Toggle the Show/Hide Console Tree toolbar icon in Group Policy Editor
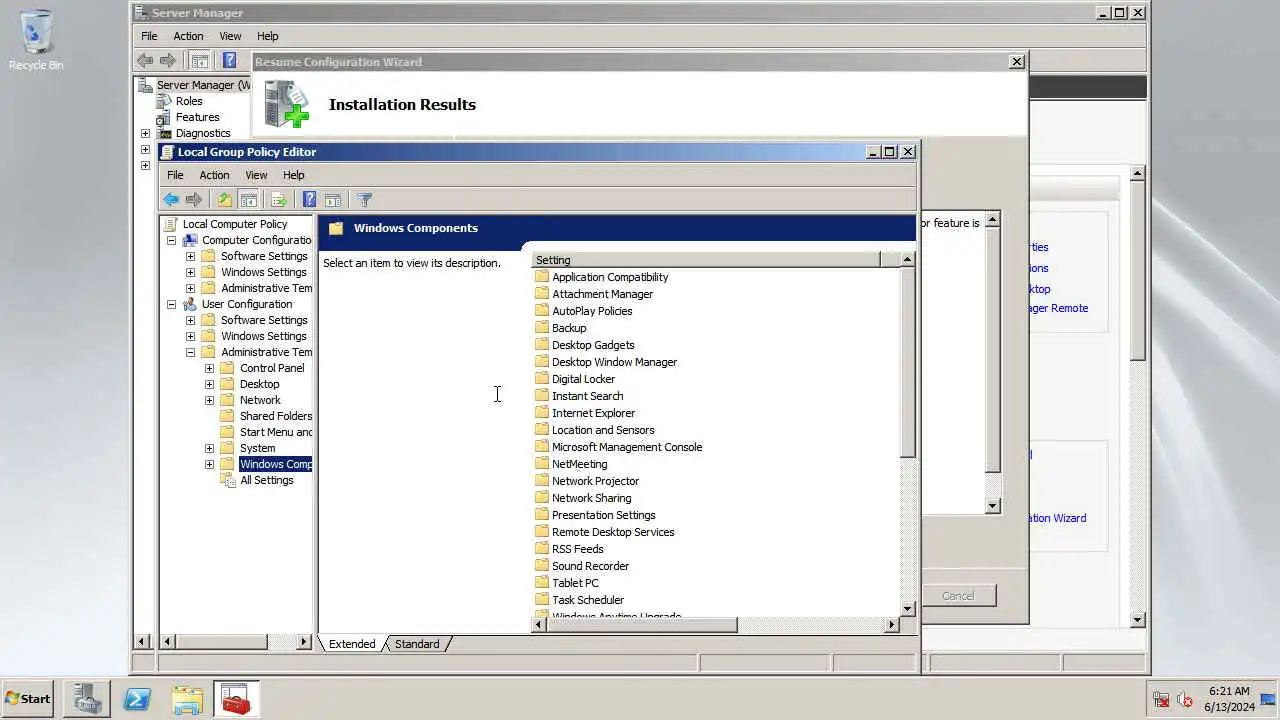1280x720 pixels. click(x=248, y=200)
